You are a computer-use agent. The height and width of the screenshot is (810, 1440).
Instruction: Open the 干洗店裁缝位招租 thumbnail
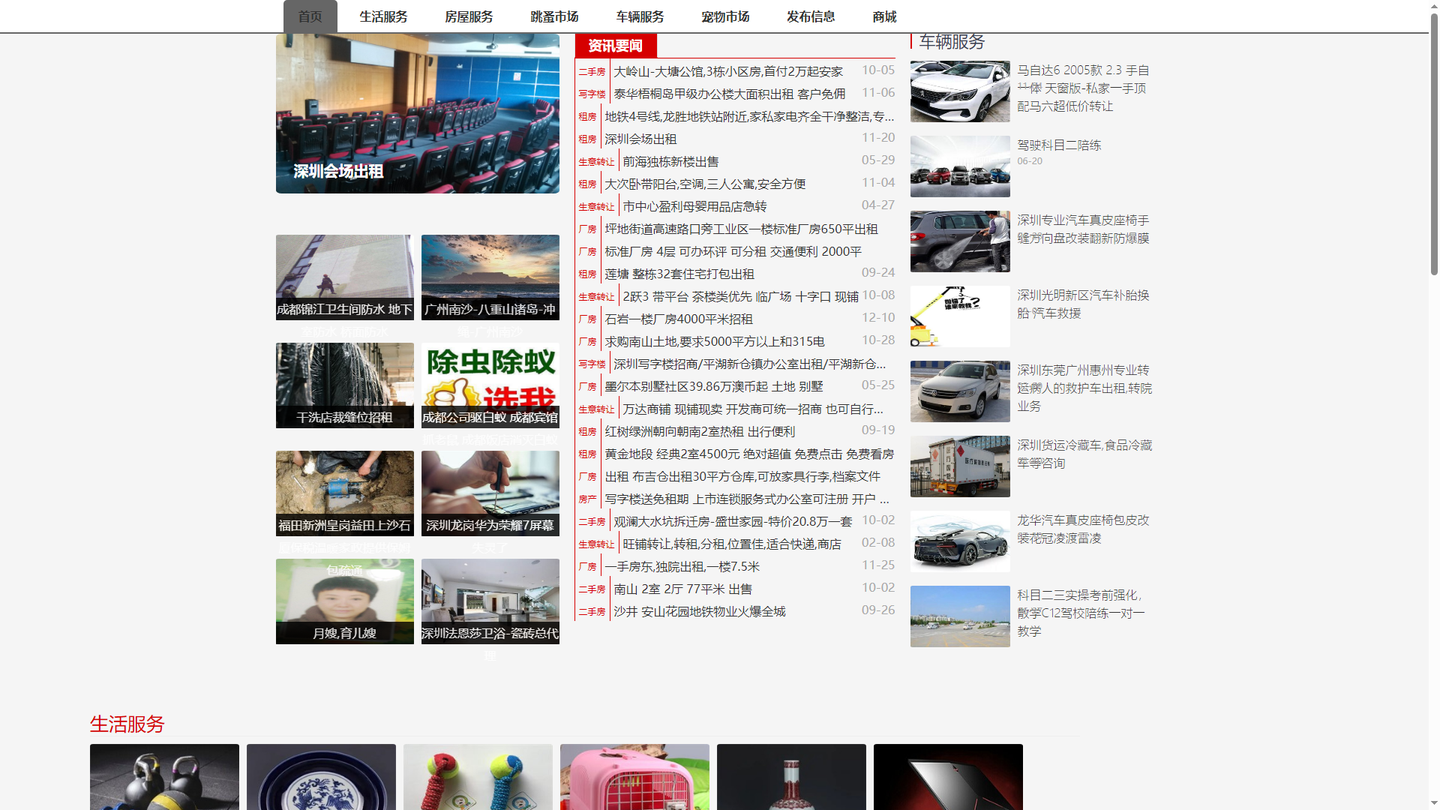pos(345,385)
